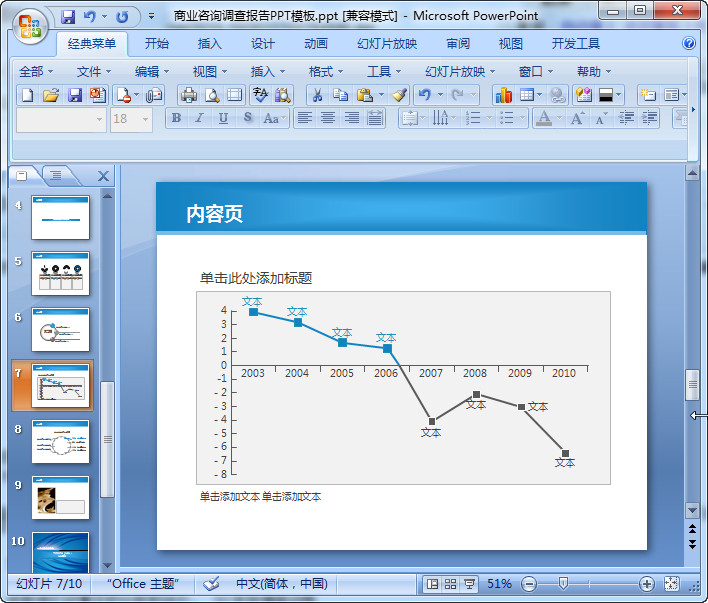The image size is (708, 603).
Task: Align text left
Action: [305, 118]
